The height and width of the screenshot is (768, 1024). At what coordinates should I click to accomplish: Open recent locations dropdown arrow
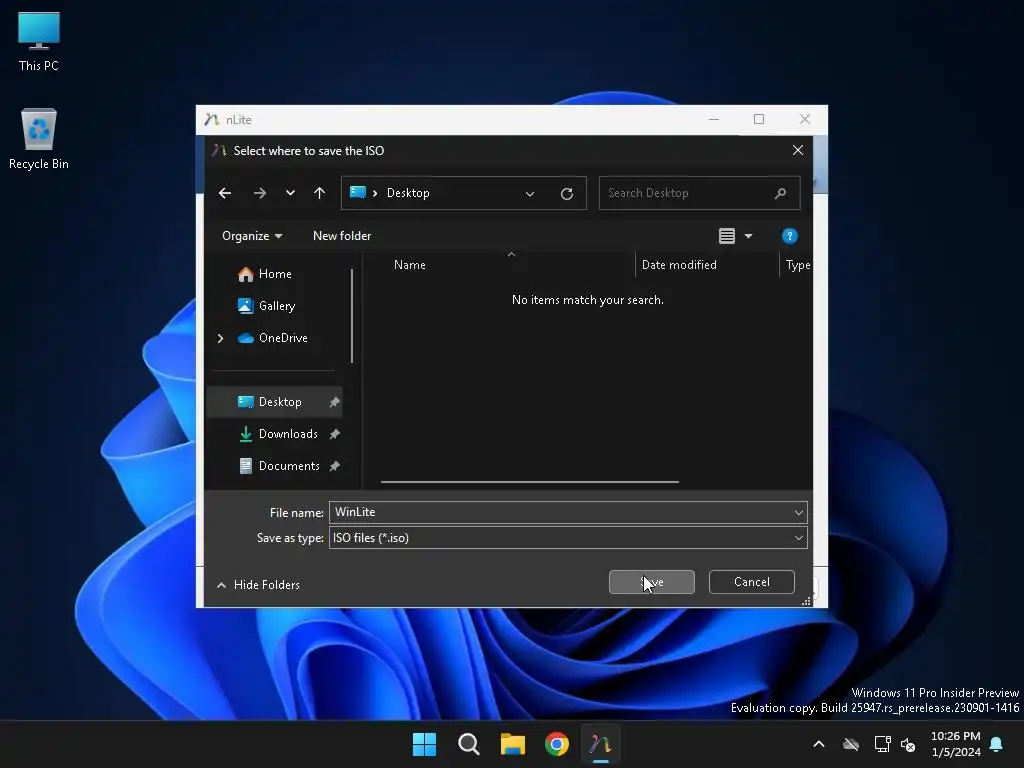tap(290, 193)
